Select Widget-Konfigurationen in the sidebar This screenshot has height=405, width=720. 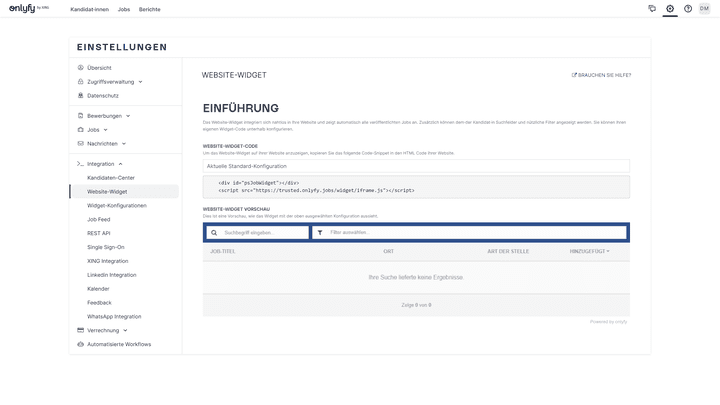pyautogui.click(x=117, y=205)
